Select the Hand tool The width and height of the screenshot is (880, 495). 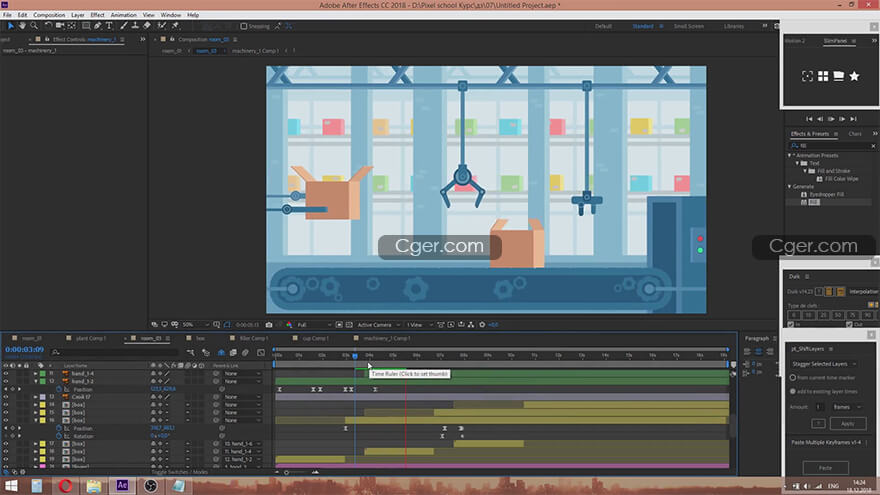22,26
